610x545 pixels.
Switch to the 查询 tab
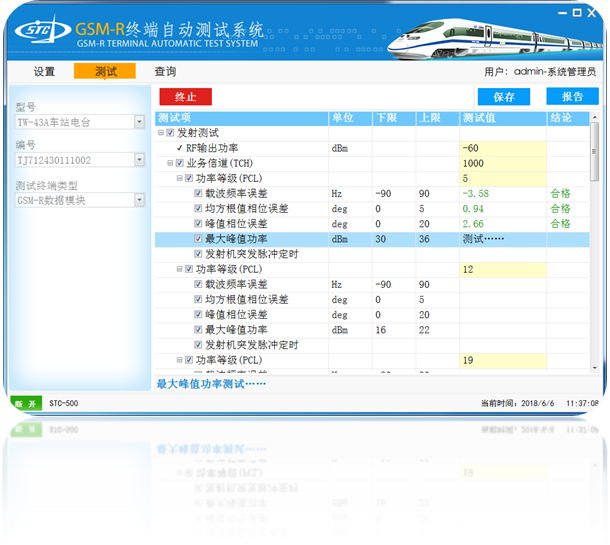click(165, 72)
